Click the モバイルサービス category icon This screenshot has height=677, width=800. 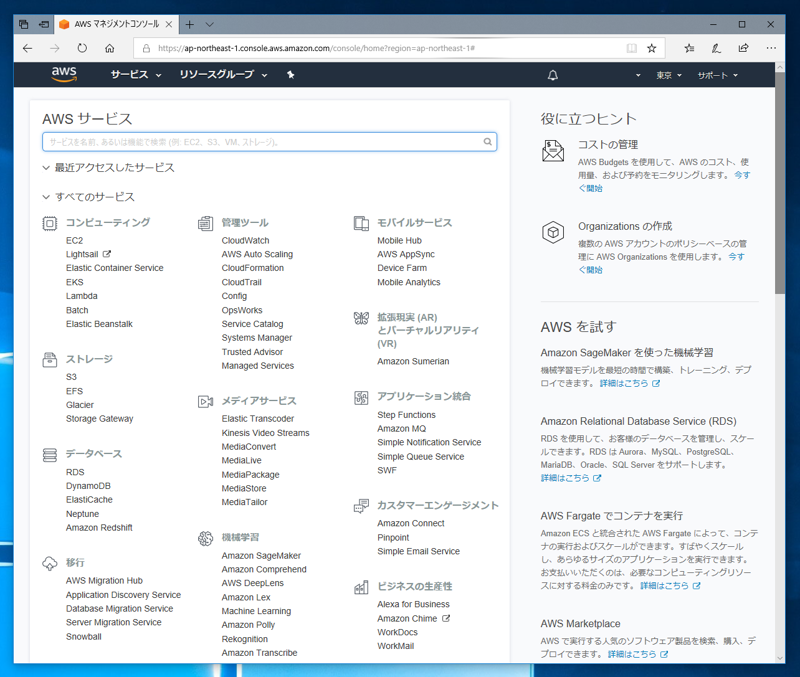361,223
